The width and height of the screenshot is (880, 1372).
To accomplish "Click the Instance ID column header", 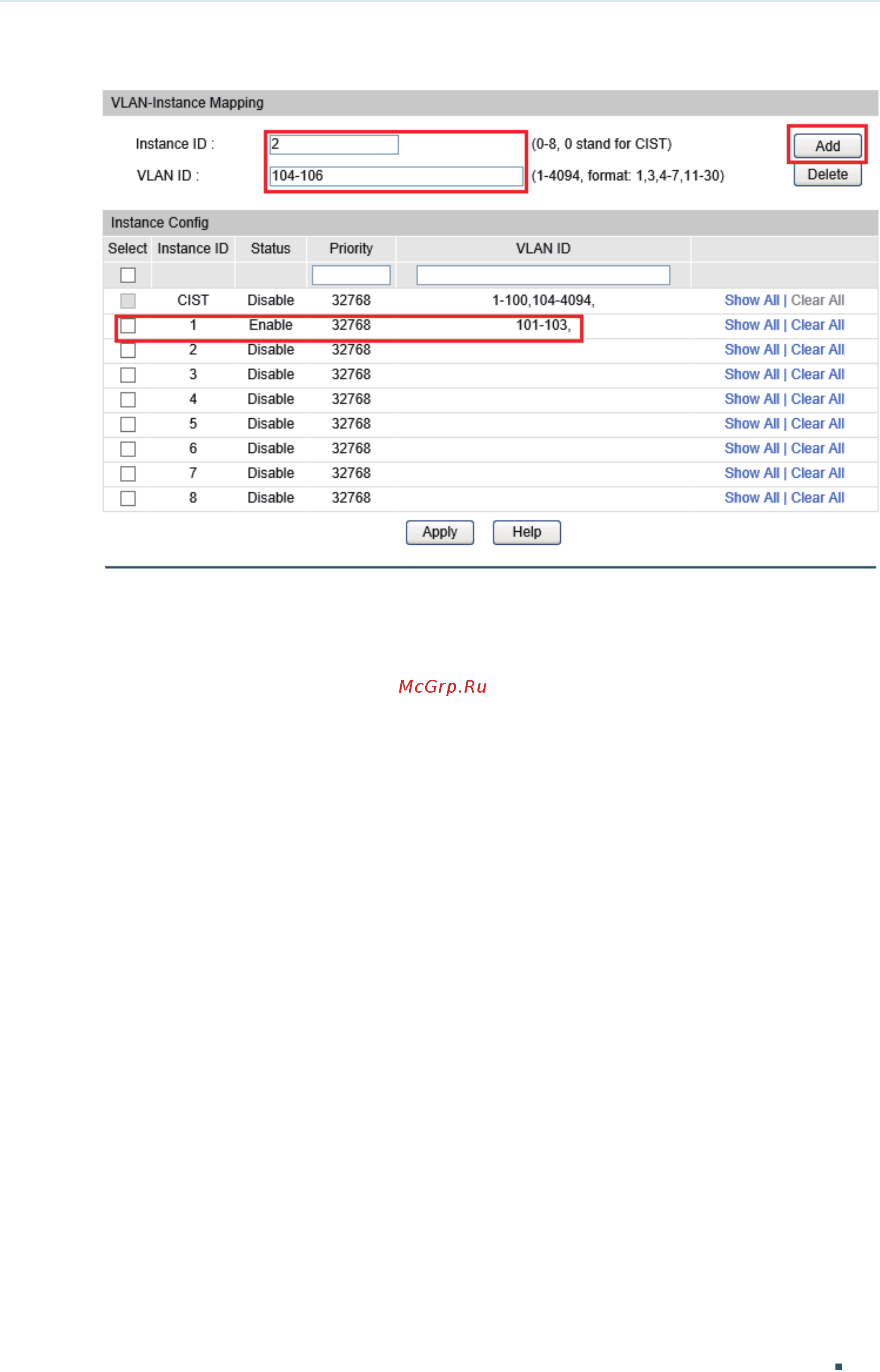I will pos(193,248).
